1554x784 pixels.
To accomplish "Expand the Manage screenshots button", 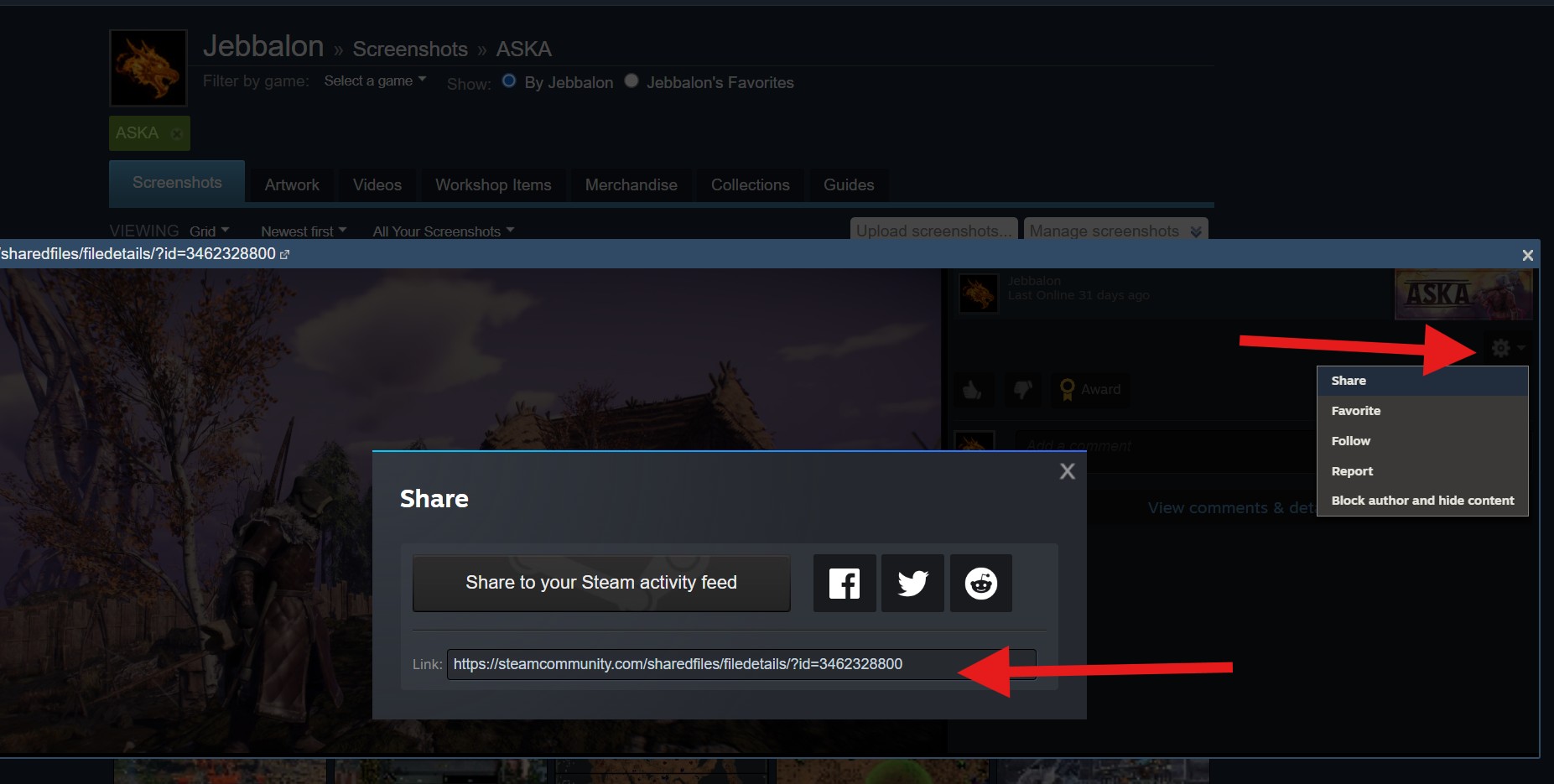I will click(x=1115, y=231).
